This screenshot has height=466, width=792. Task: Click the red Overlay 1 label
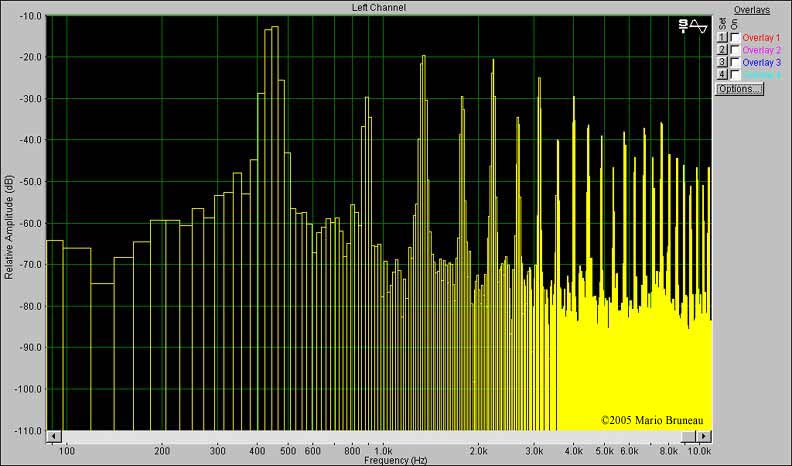click(761, 38)
